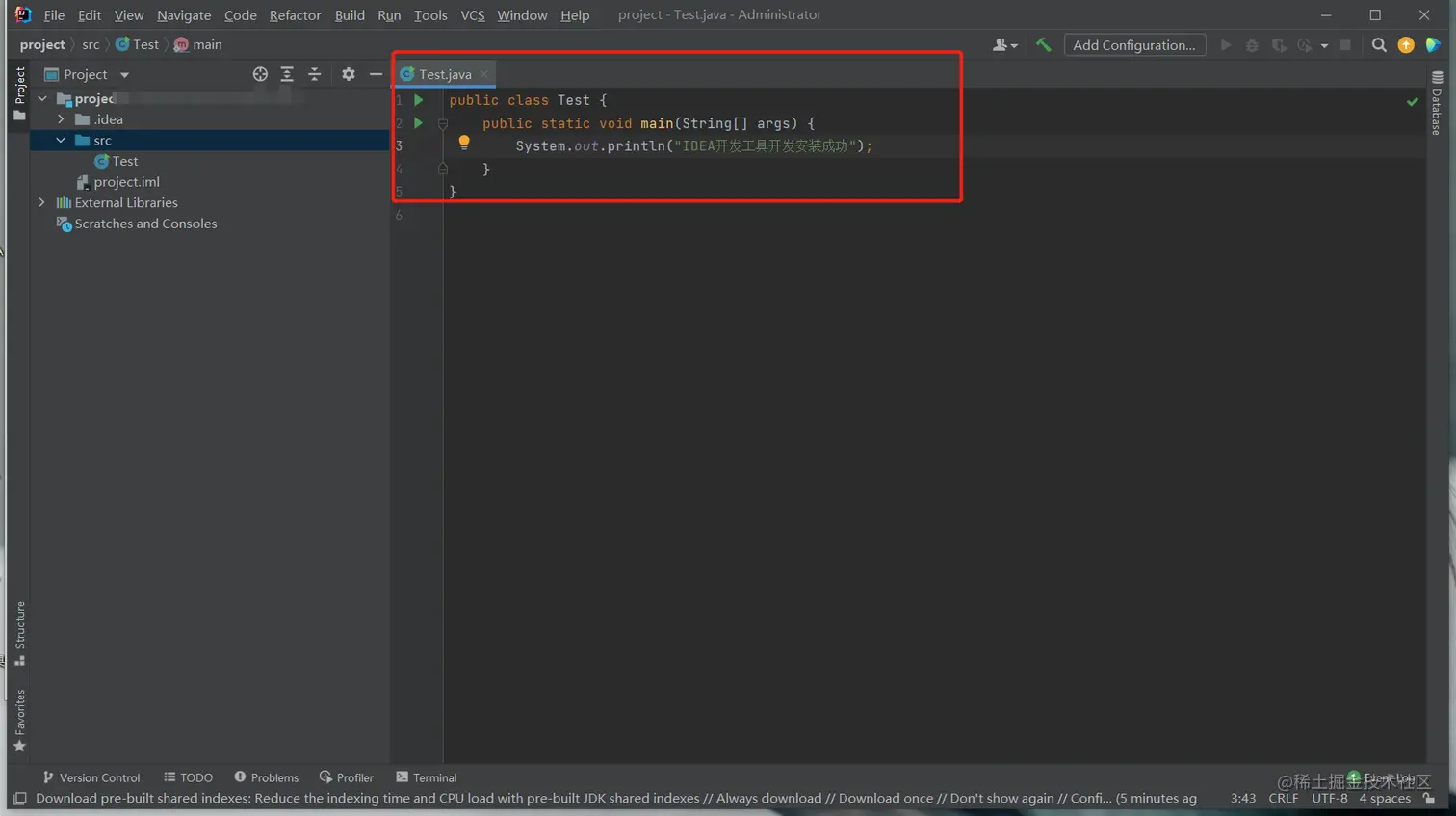
Task: Open Project panel gear options
Action: (x=349, y=74)
